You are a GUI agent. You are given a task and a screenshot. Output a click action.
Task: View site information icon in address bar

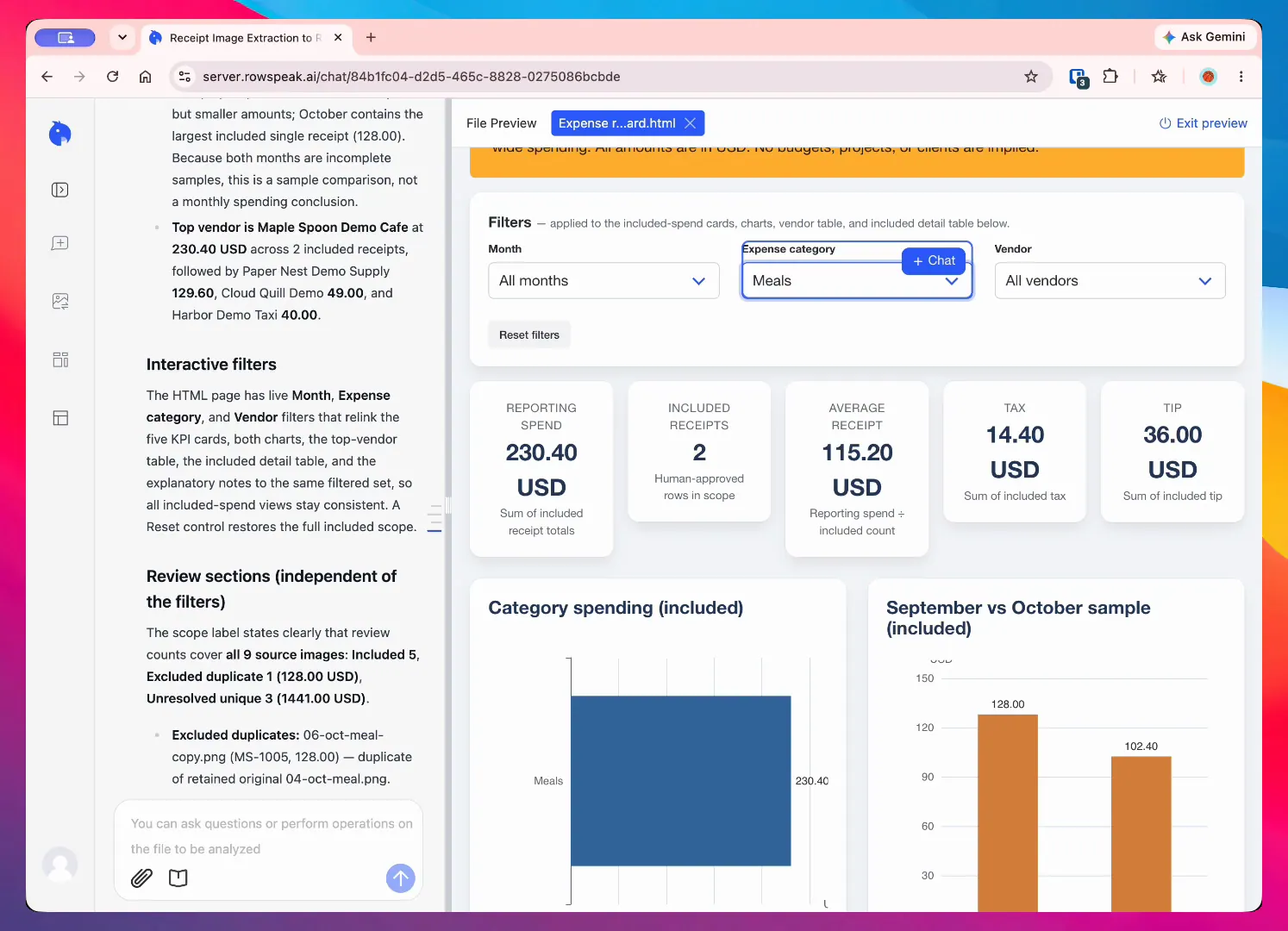pos(184,77)
